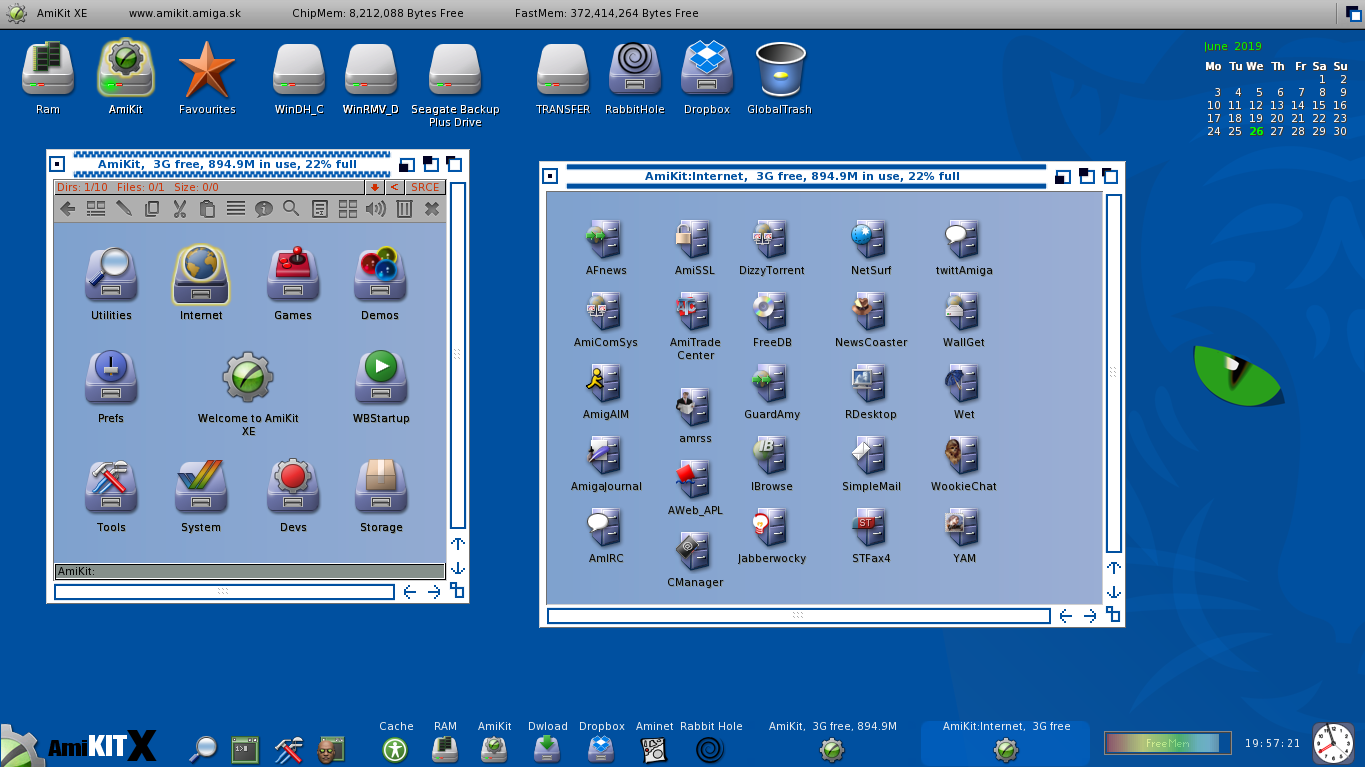1365x767 pixels.
Task: Toggle the speaker sound icon
Action: [x=376, y=209]
